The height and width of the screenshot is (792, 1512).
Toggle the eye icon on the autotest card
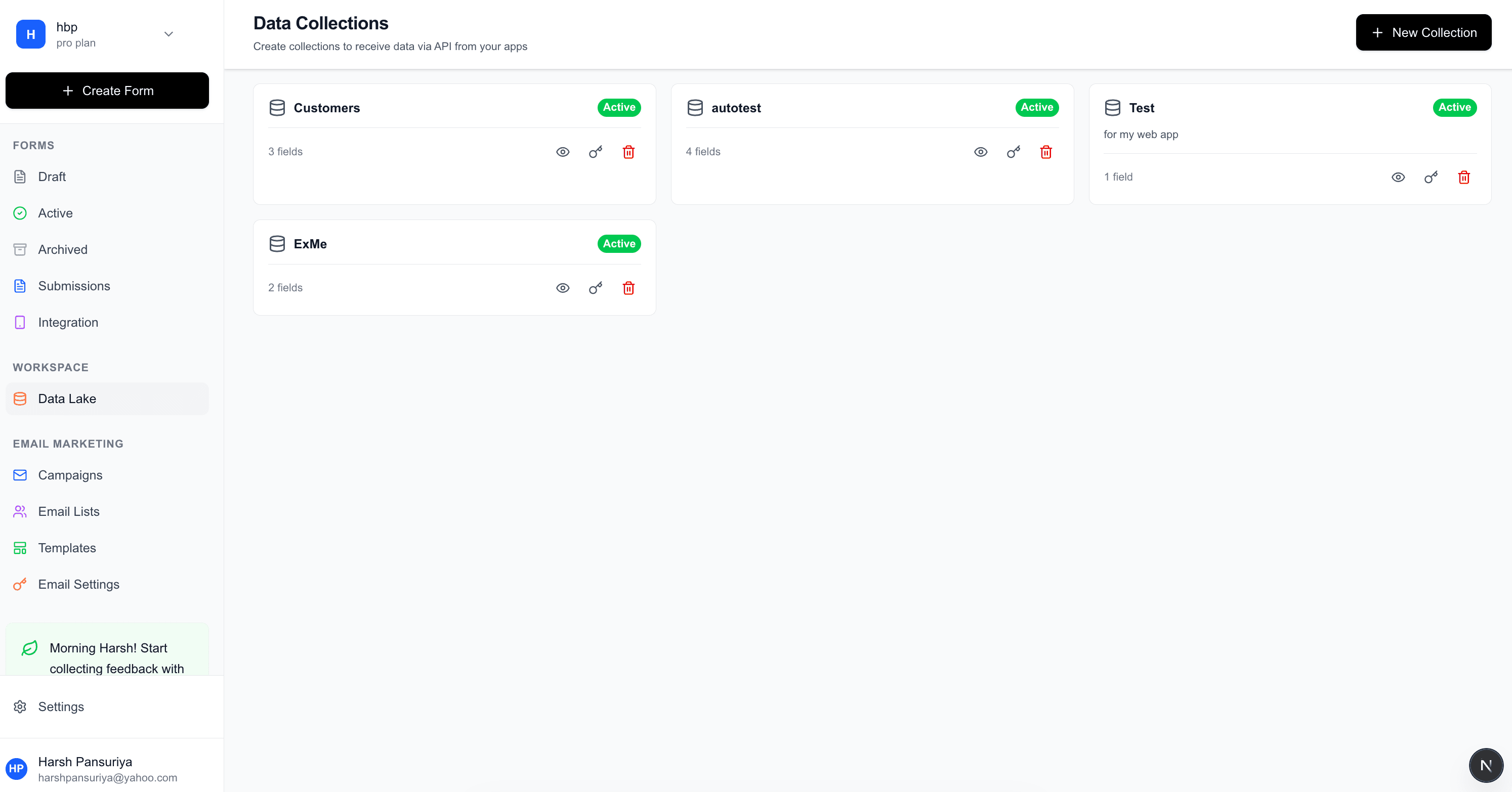click(x=980, y=152)
